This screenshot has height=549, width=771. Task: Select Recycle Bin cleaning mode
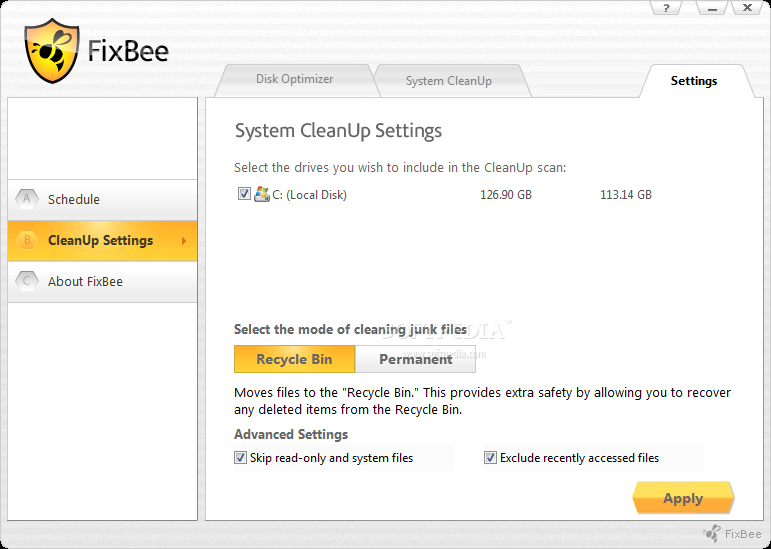coord(294,359)
